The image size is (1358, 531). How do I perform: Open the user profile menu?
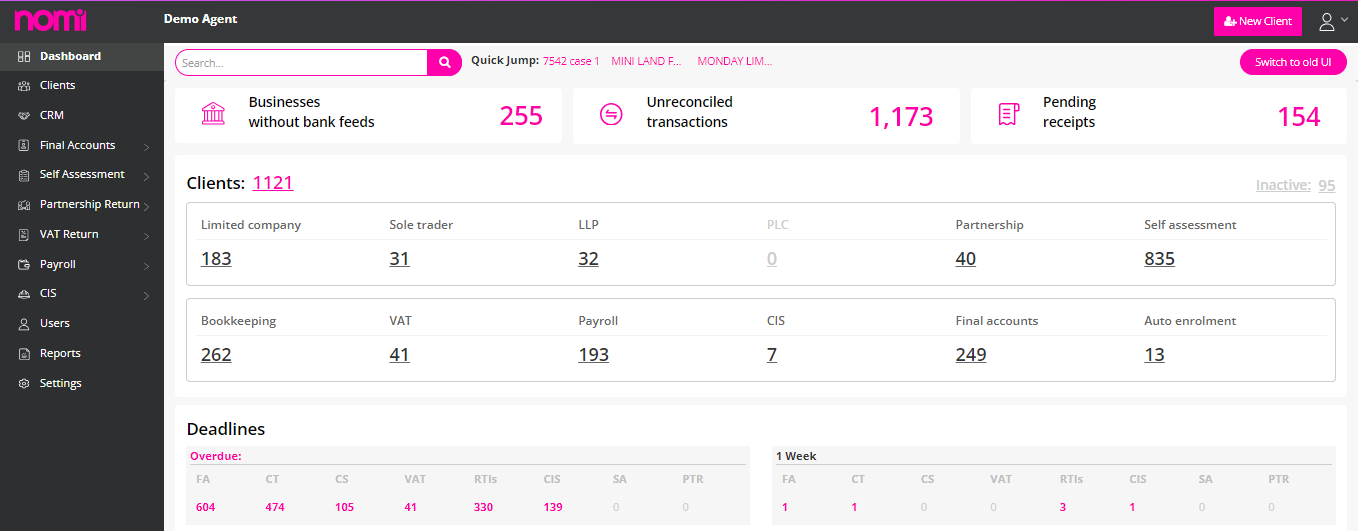click(1333, 21)
